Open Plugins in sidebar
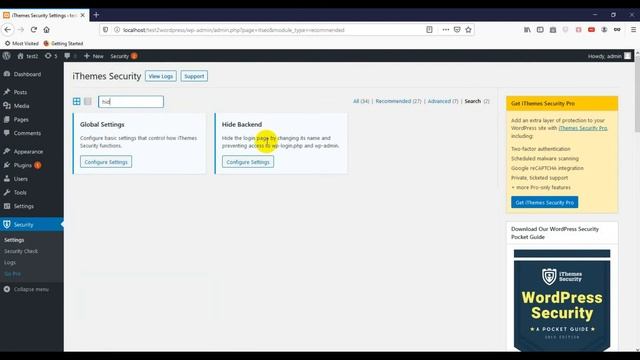Image resolution: width=640 pixels, height=360 pixels. pyautogui.click(x=22, y=165)
